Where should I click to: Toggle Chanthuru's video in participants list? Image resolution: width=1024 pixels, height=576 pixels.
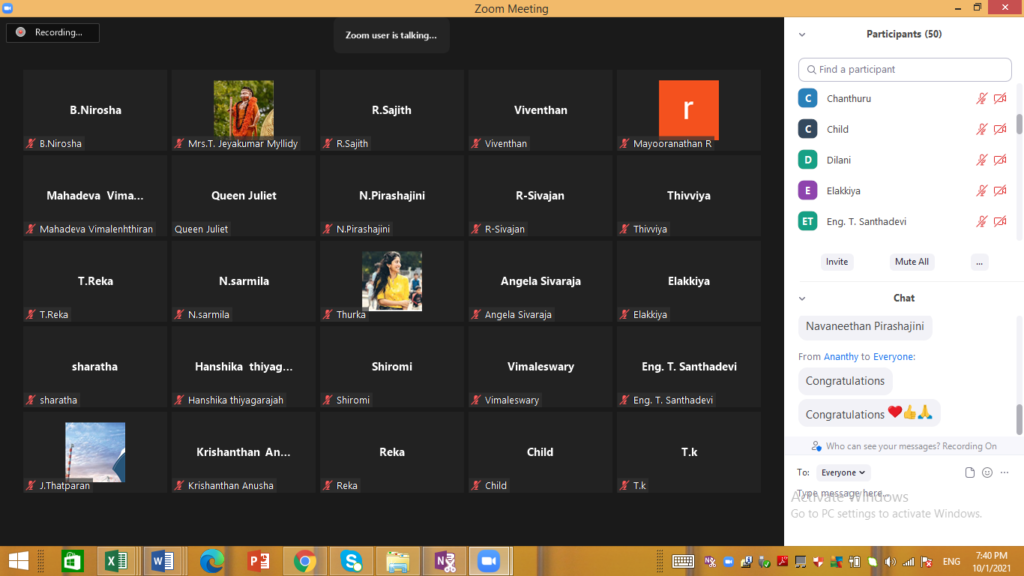[1000, 98]
